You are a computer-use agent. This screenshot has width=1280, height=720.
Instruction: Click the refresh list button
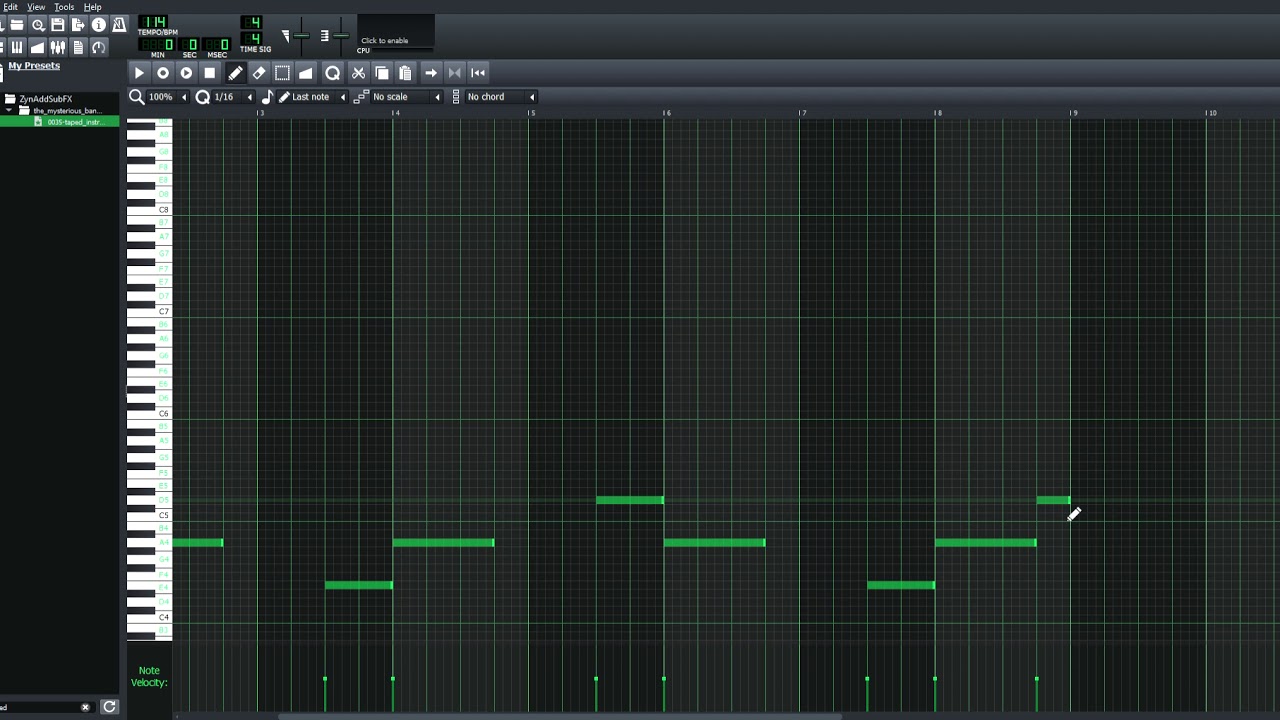click(109, 707)
